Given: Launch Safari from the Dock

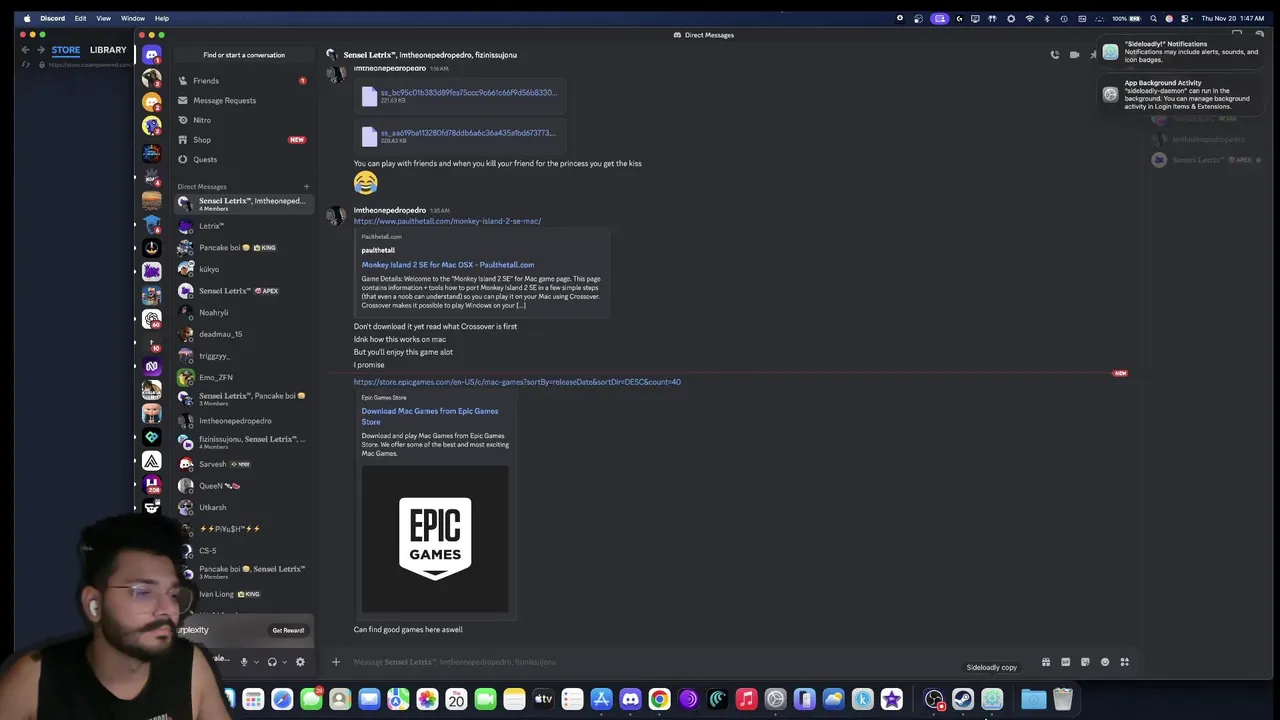Looking at the screenshot, I should (282, 699).
